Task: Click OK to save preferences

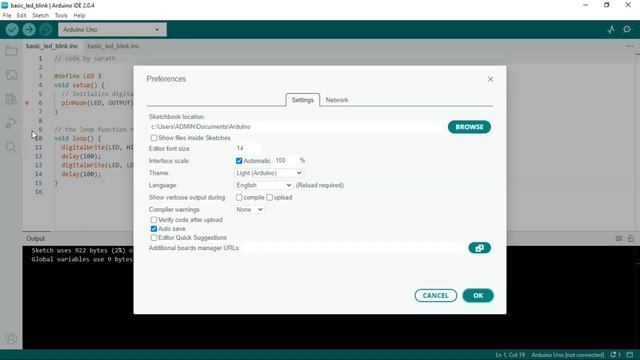Action: [x=478, y=296]
